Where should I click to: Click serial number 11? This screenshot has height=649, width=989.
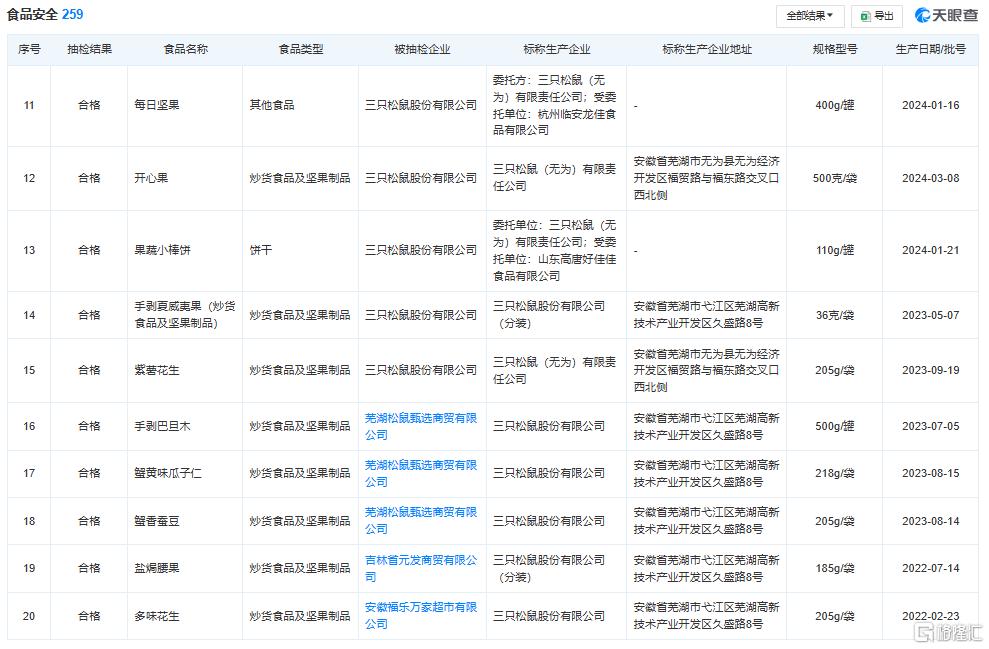click(29, 105)
